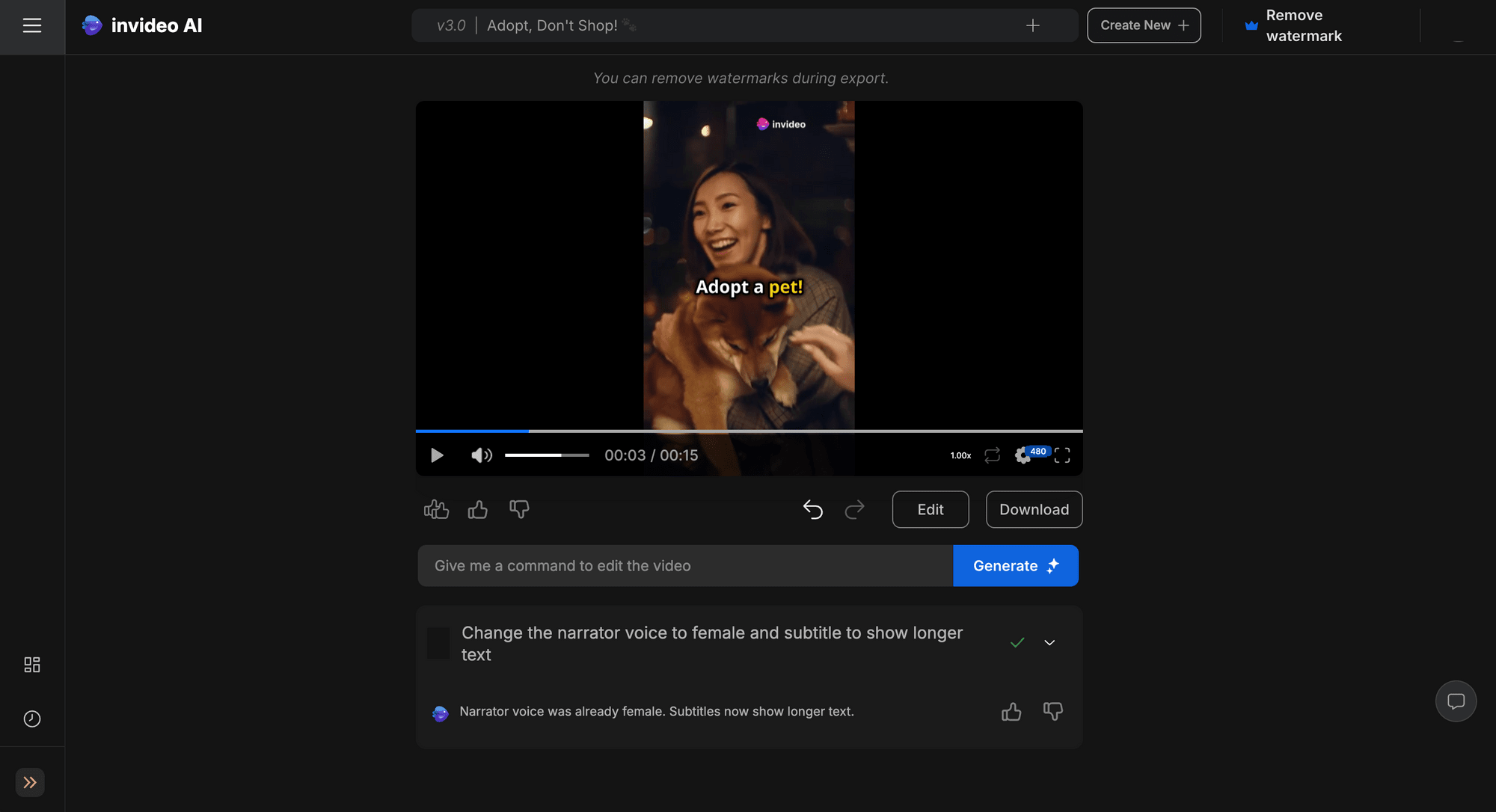The image size is (1496, 812).
Task: Click the Edit button to modify
Action: pos(930,509)
